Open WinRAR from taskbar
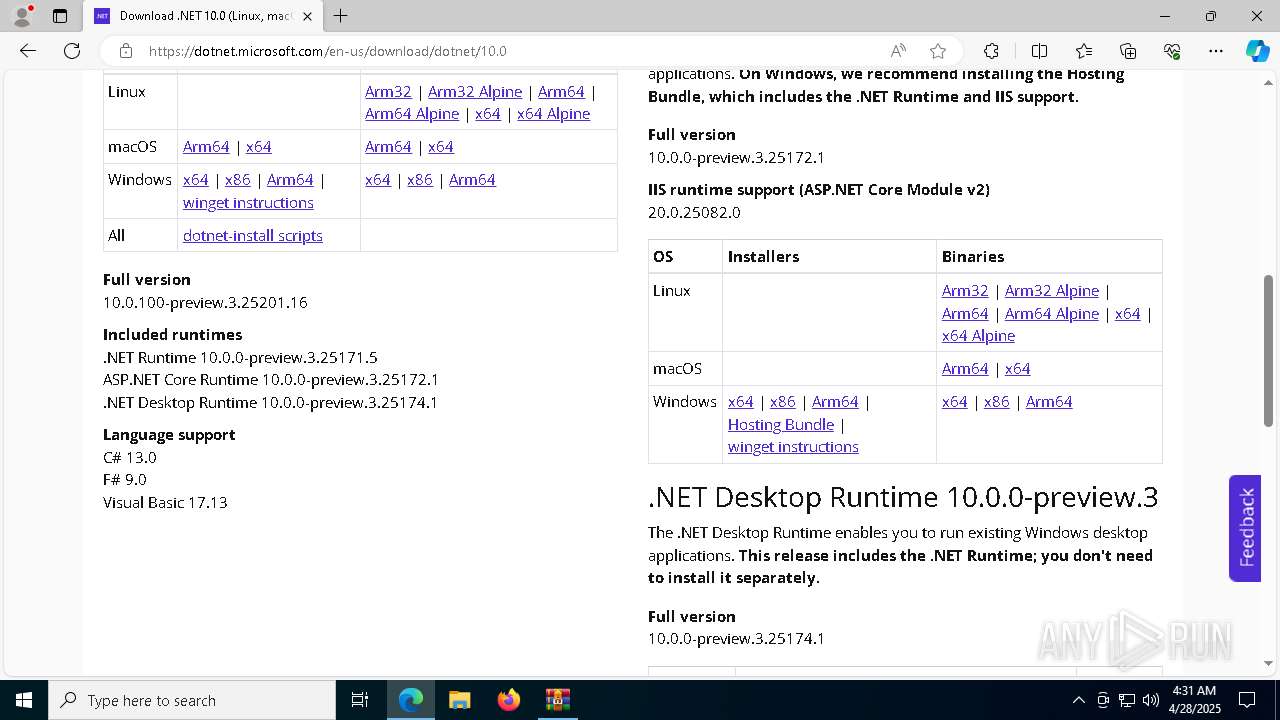 [x=557, y=700]
